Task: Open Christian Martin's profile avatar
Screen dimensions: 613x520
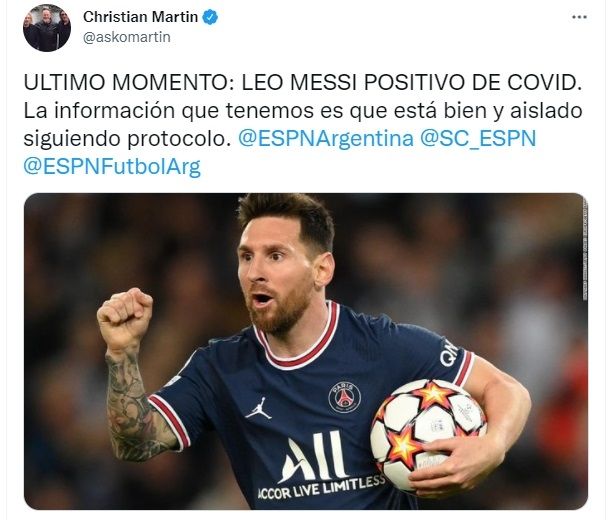Action: point(47,27)
